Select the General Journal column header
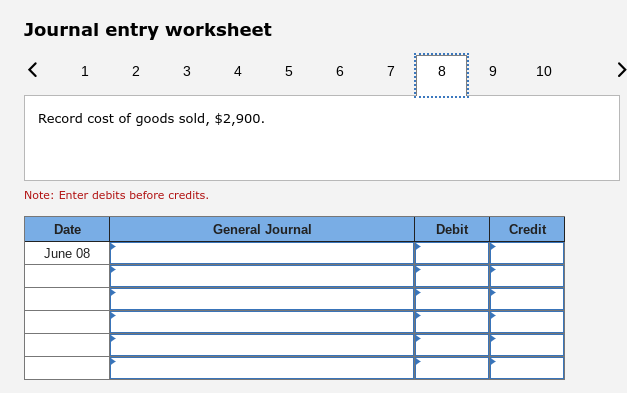 (x=262, y=229)
